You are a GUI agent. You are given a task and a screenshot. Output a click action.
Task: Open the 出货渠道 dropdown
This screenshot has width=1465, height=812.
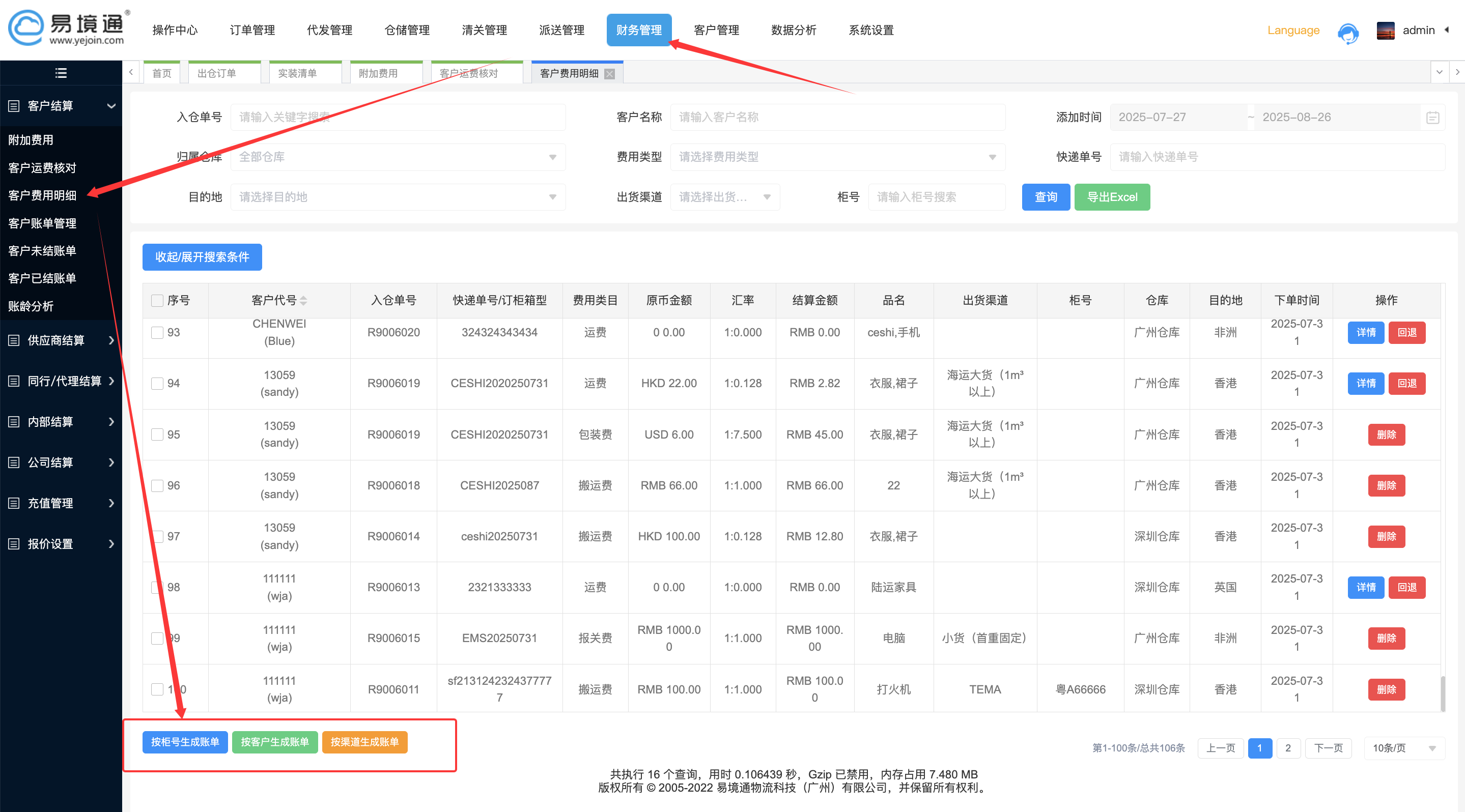coord(725,197)
